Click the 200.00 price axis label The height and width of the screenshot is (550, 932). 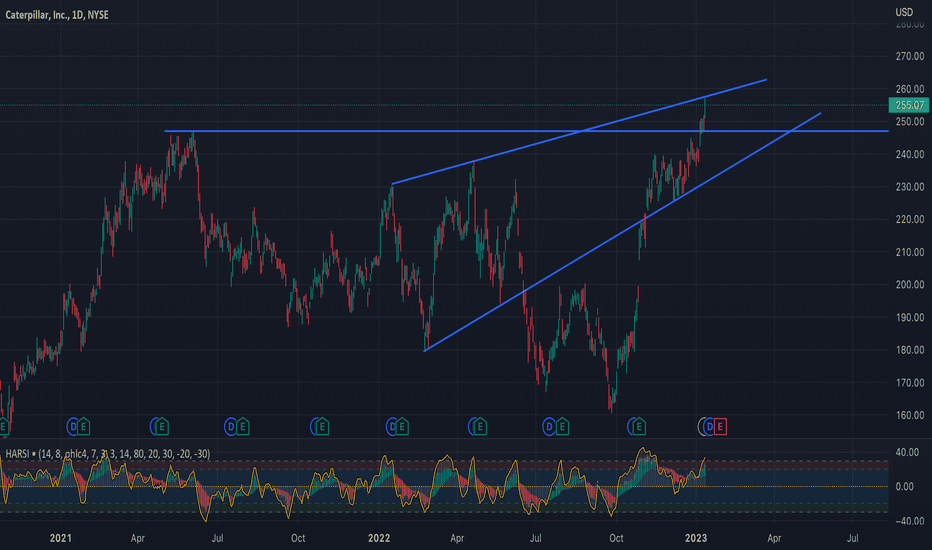(x=910, y=285)
